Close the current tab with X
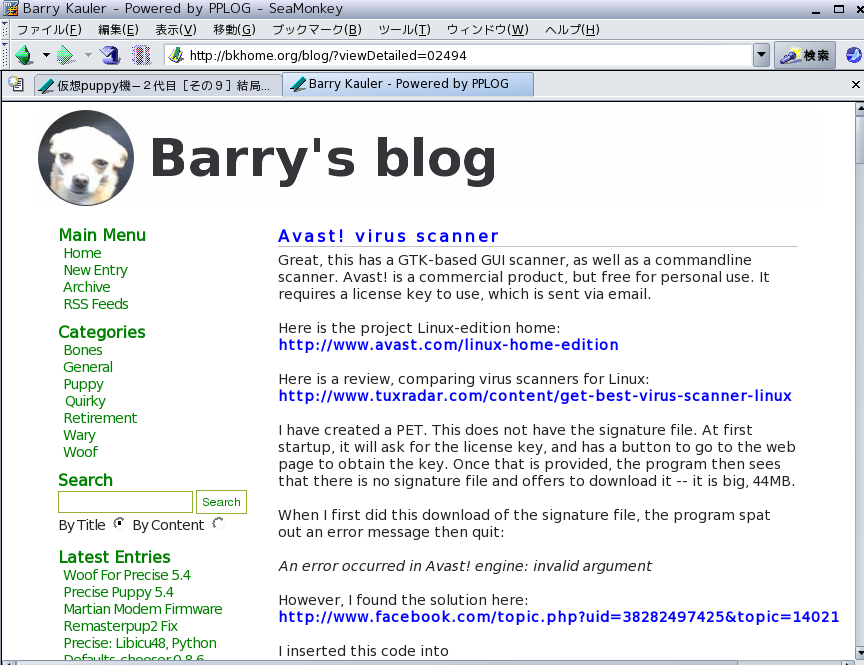The width and height of the screenshot is (864, 665). coord(855,84)
